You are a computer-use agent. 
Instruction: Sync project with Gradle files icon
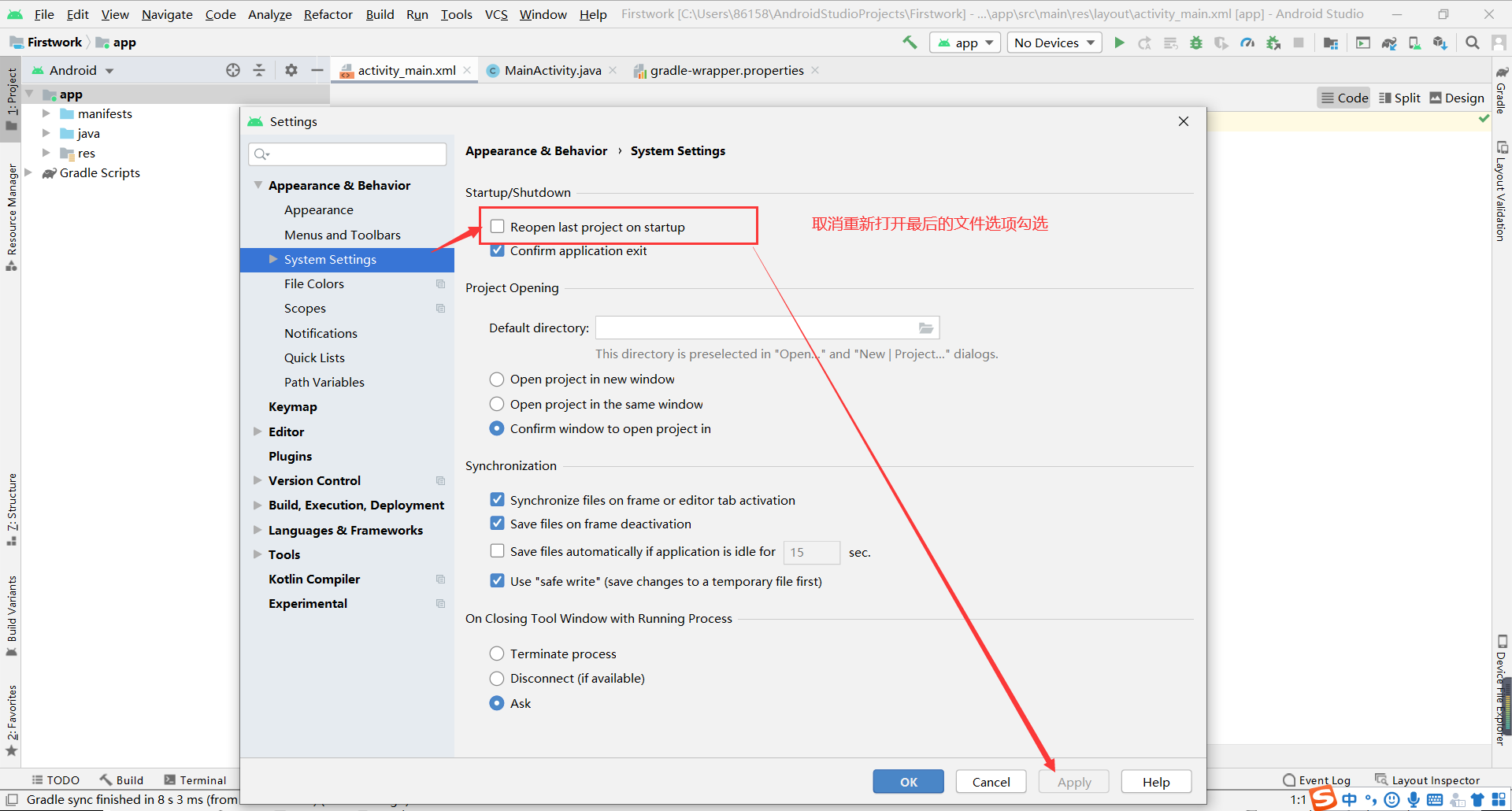(x=1389, y=43)
